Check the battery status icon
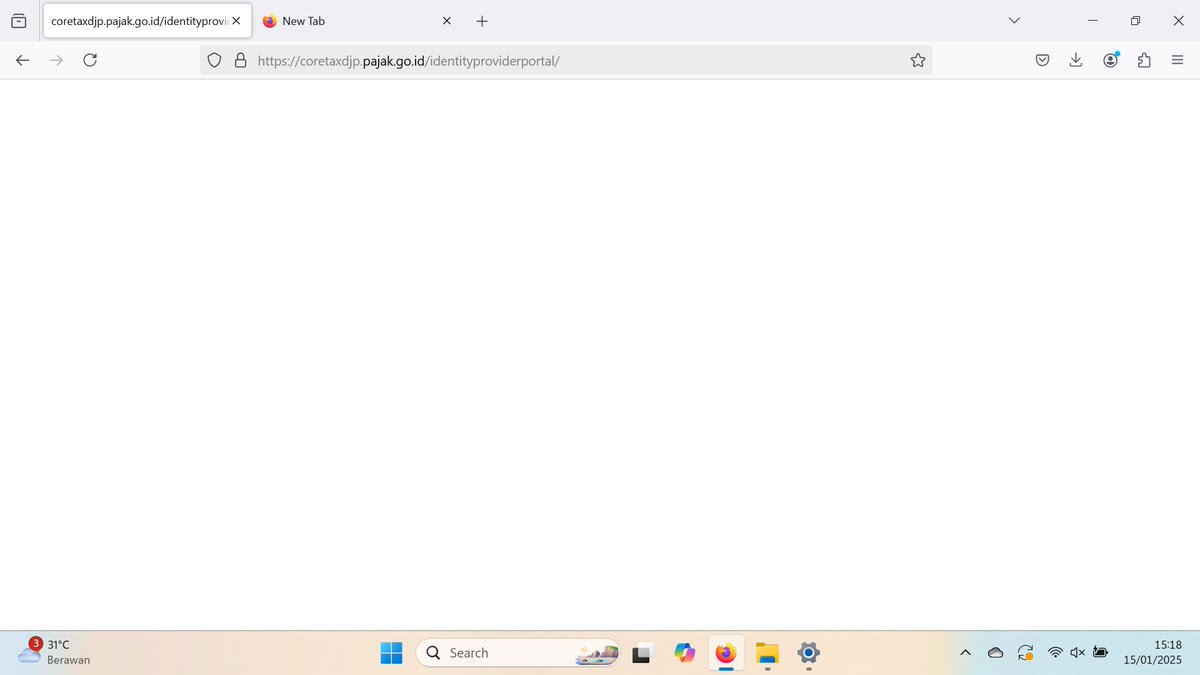1200x675 pixels. tap(1101, 653)
